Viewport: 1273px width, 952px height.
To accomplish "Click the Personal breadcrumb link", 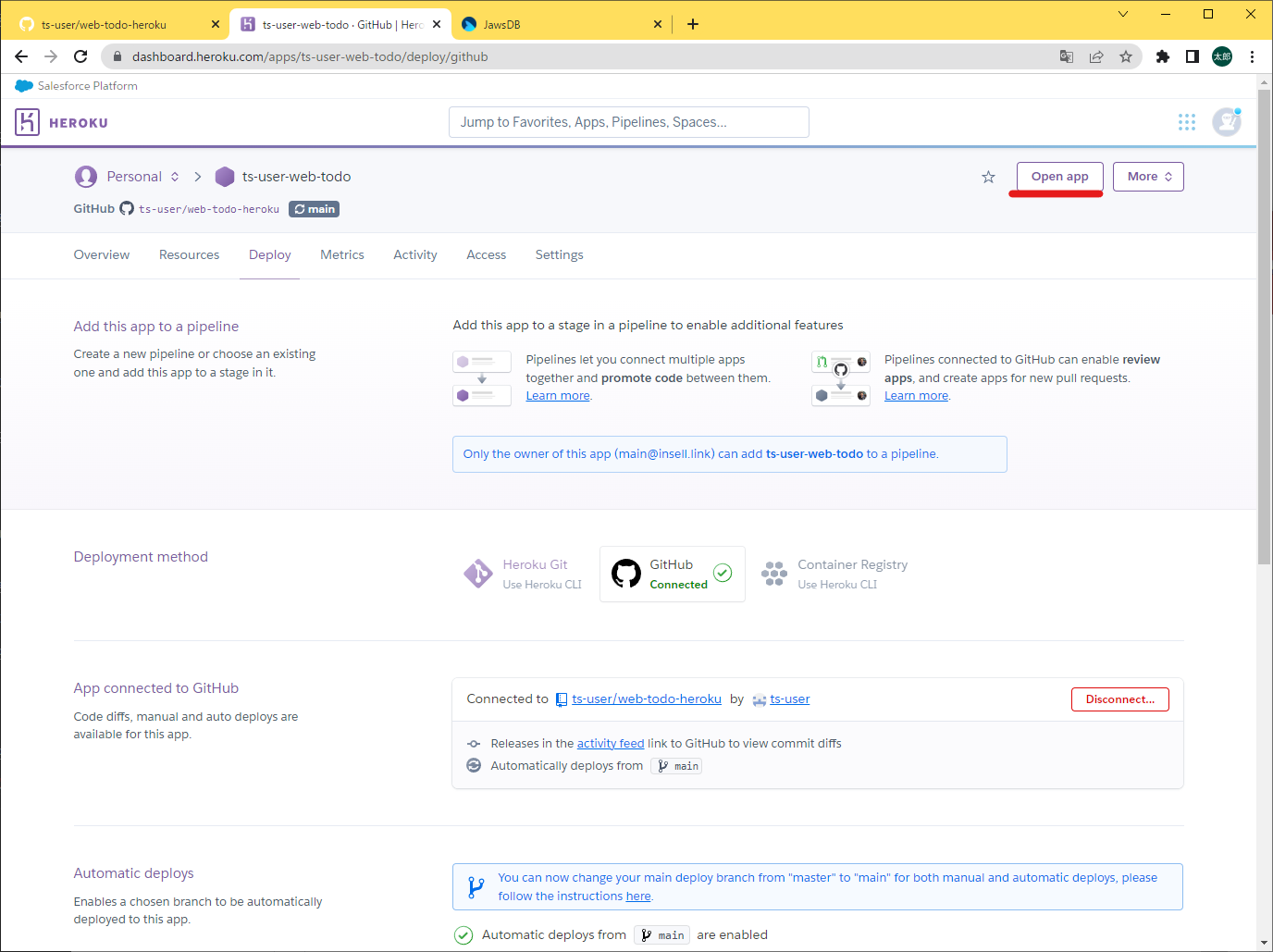I will pyautogui.click(x=134, y=177).
